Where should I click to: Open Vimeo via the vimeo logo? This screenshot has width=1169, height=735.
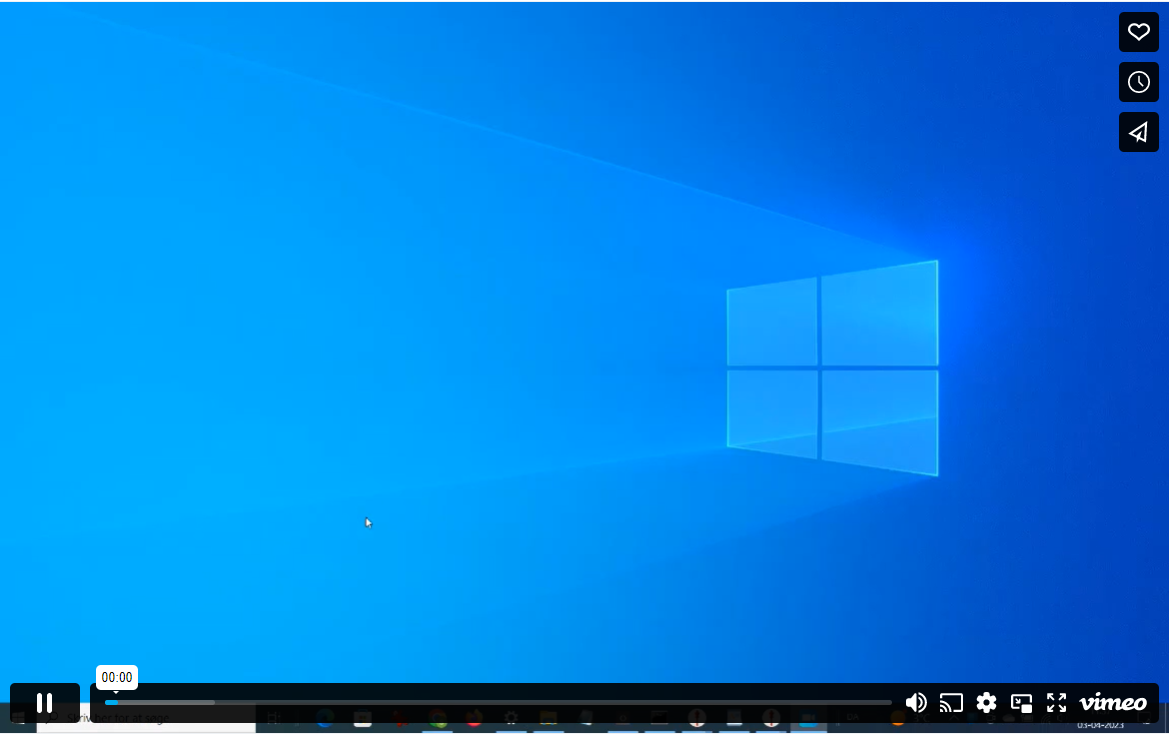click(1113, 703)
